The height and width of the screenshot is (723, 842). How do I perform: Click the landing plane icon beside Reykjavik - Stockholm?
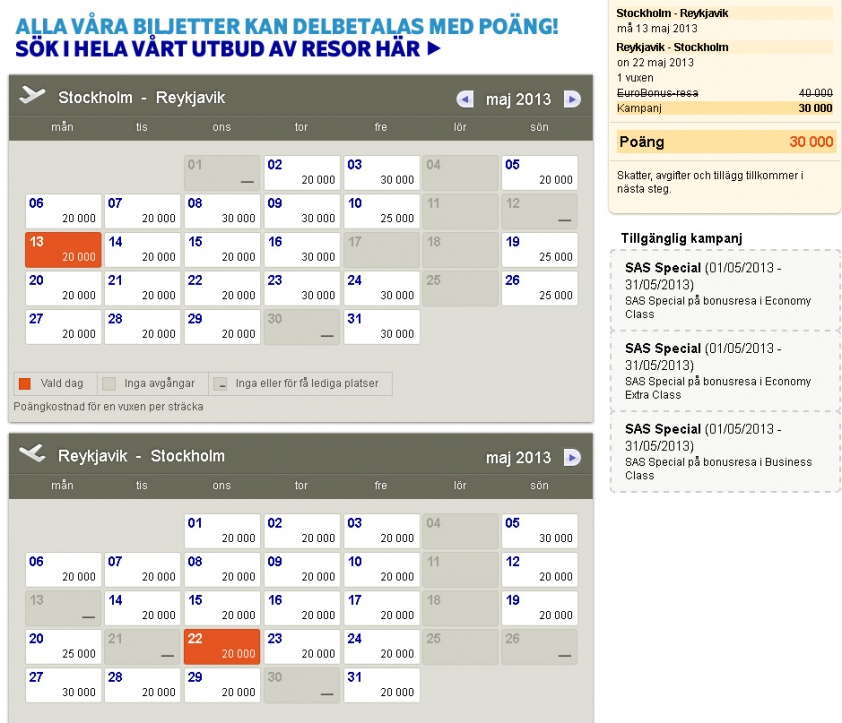(32, 453)
